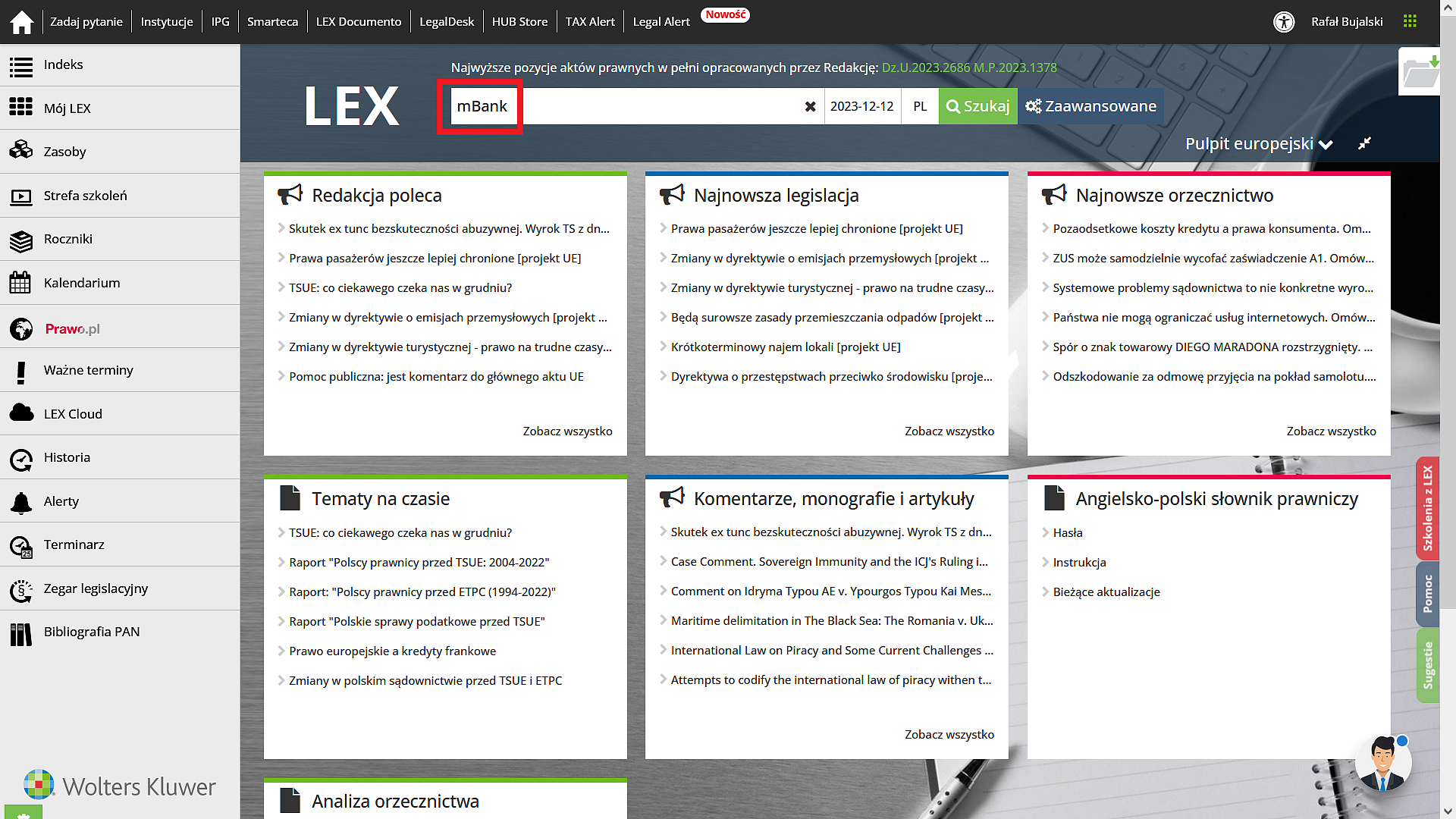The width and height of the screenshot is (1456, 819).
Task: Open IPG in top menu
Action: coord(221,22)
